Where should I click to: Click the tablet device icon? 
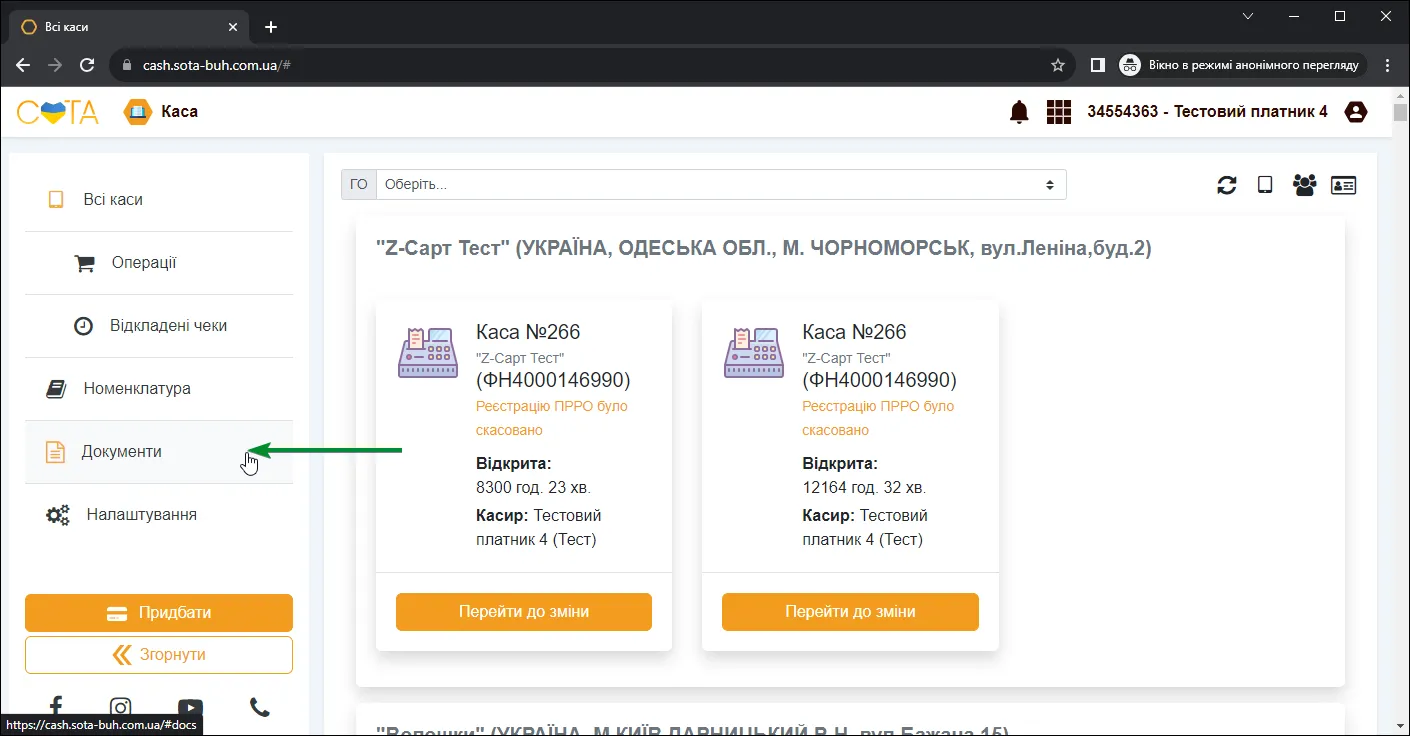pyautogui.click(x=1265, y=185)
